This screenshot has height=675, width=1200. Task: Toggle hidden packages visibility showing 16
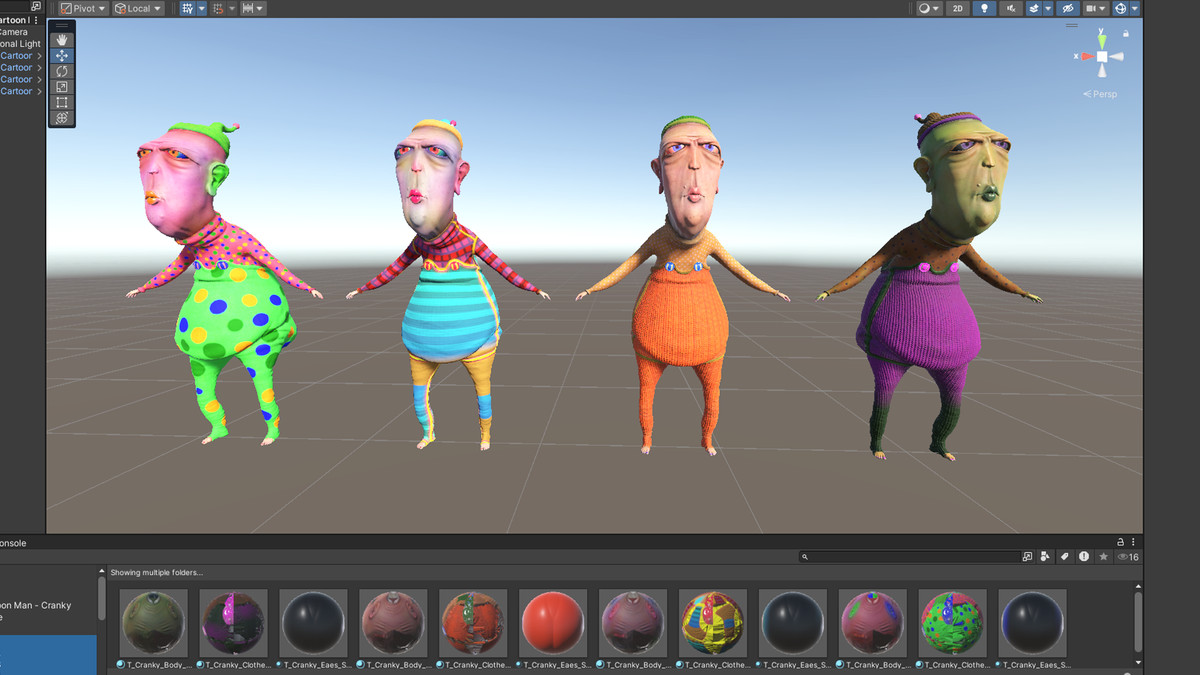click(1128, 557)
